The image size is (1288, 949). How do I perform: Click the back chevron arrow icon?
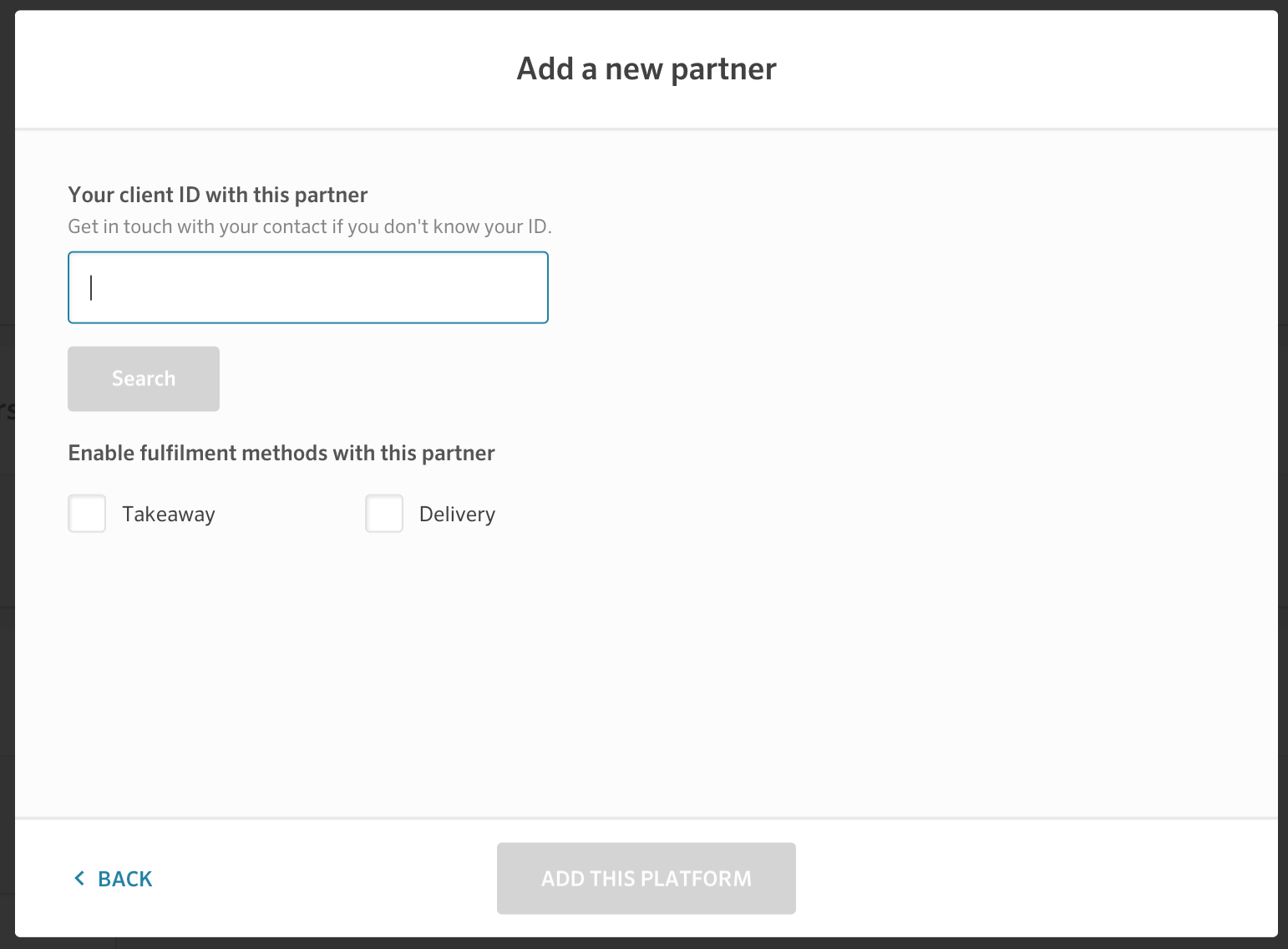coord(79,878)
